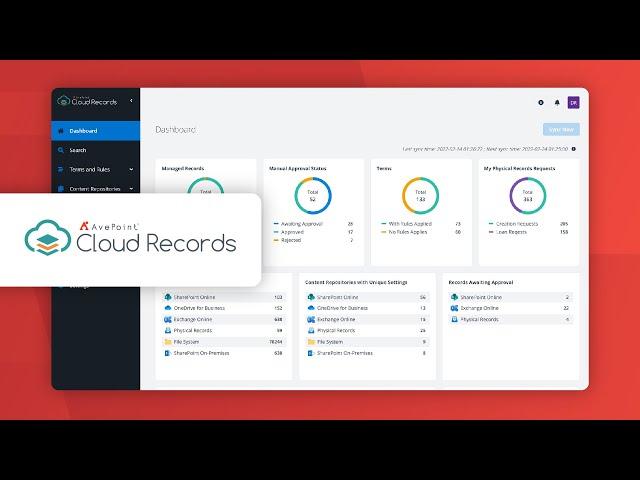
Task: Click the Search magnifier icon in the sidebar
Action: coord(61,150)
